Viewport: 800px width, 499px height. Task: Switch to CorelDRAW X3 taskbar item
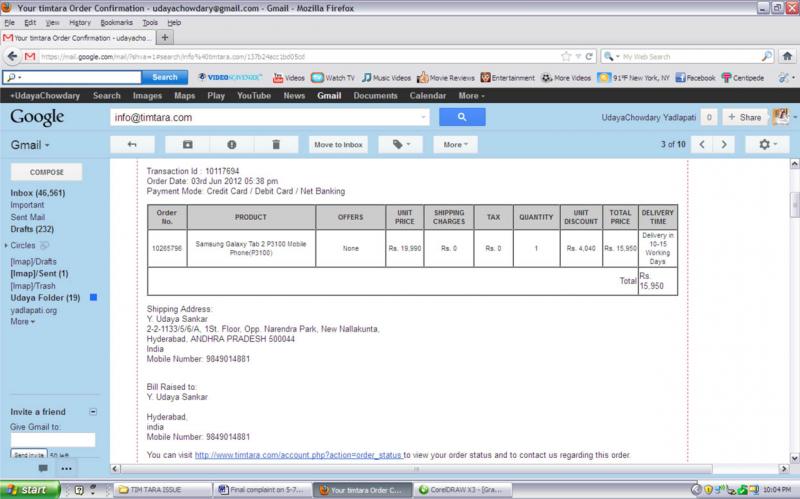(x=461, y=490)
